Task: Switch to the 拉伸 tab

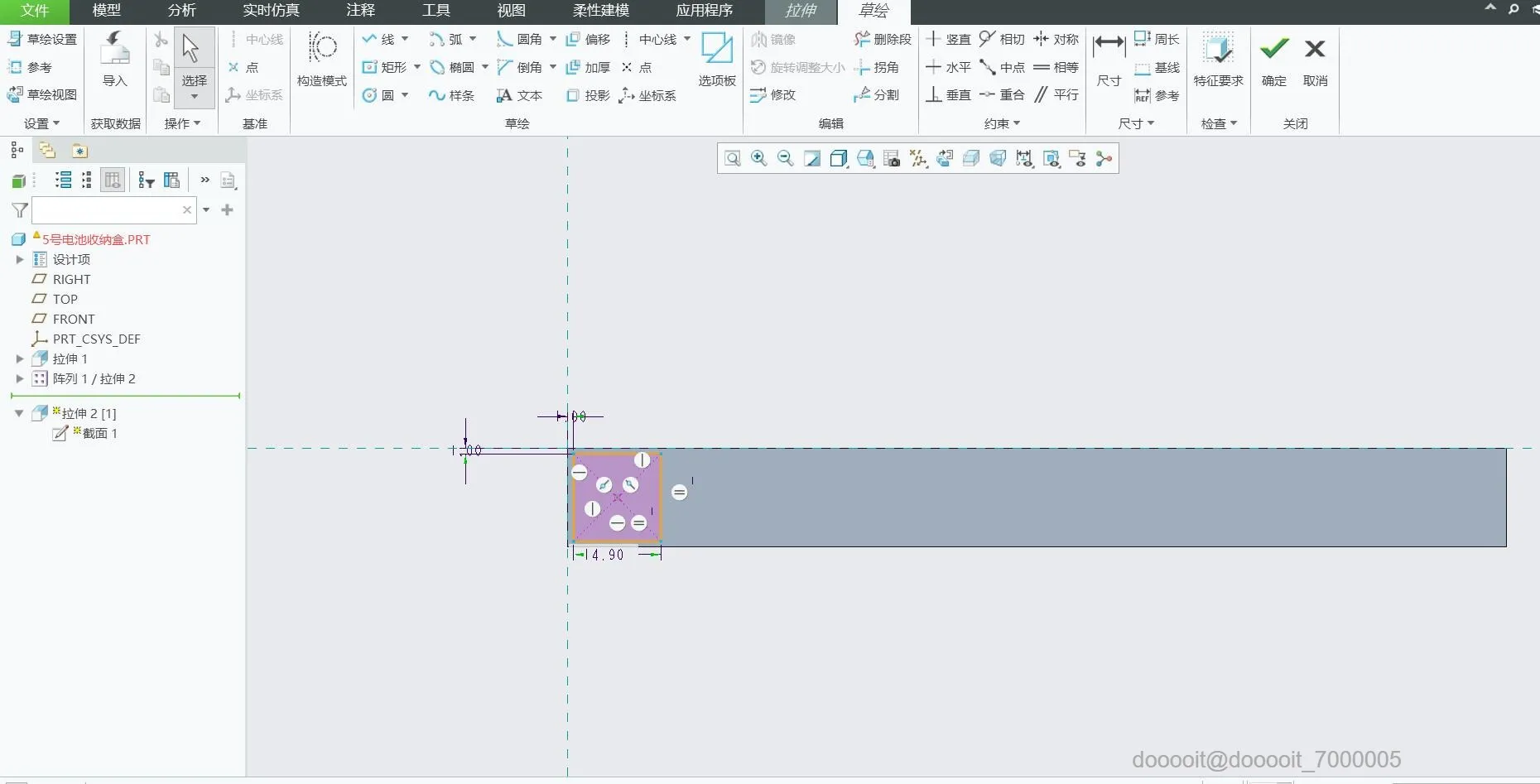Action: point(801,11)
